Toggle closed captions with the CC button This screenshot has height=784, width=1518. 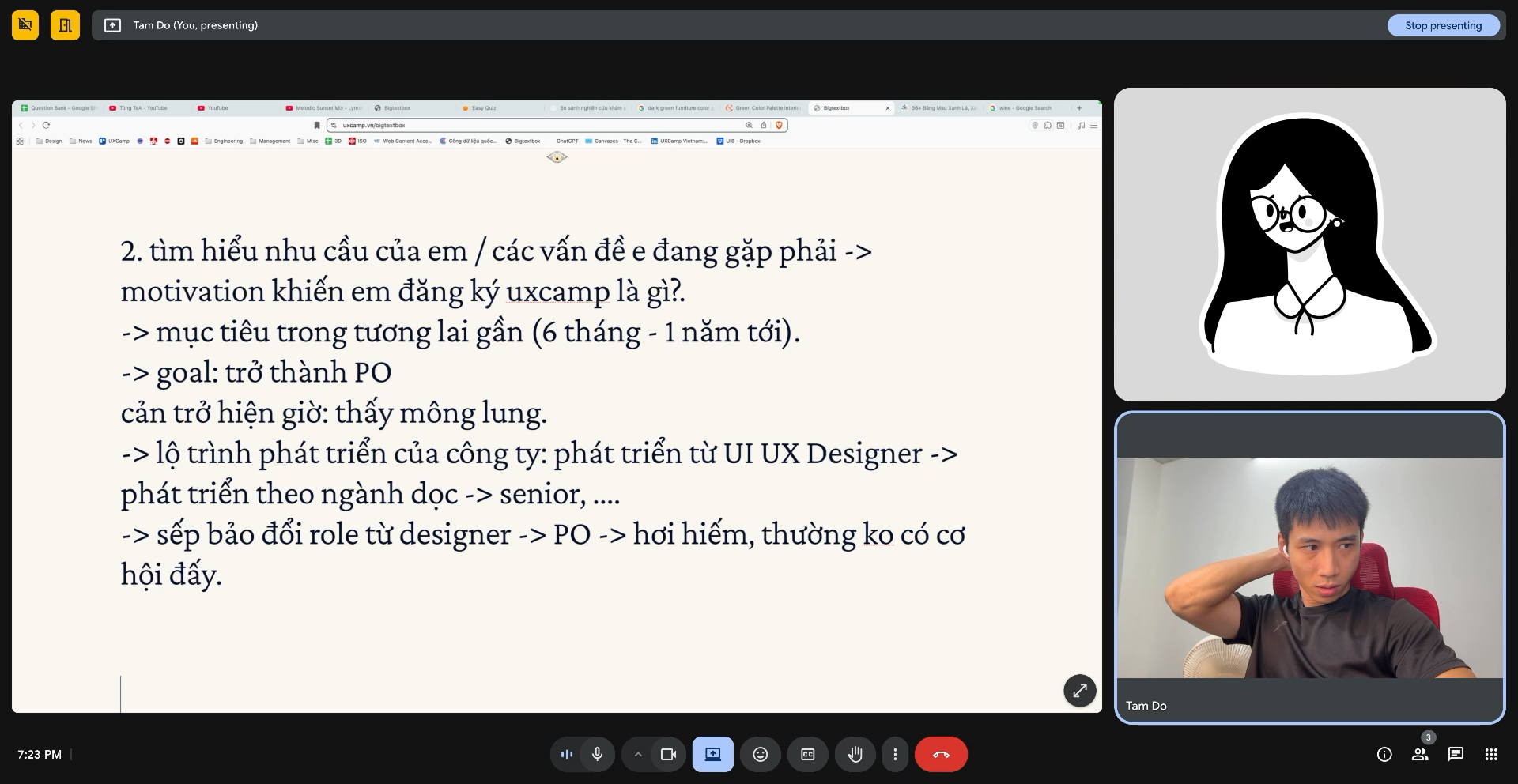[807, 754]
